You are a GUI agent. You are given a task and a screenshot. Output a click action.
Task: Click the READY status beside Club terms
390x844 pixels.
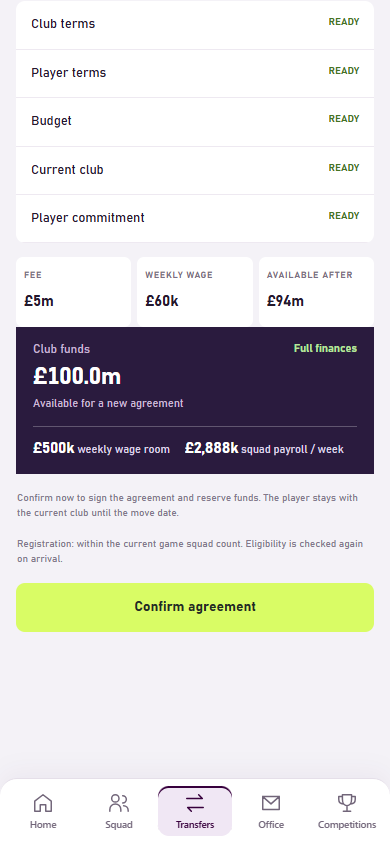pos(344,22)
